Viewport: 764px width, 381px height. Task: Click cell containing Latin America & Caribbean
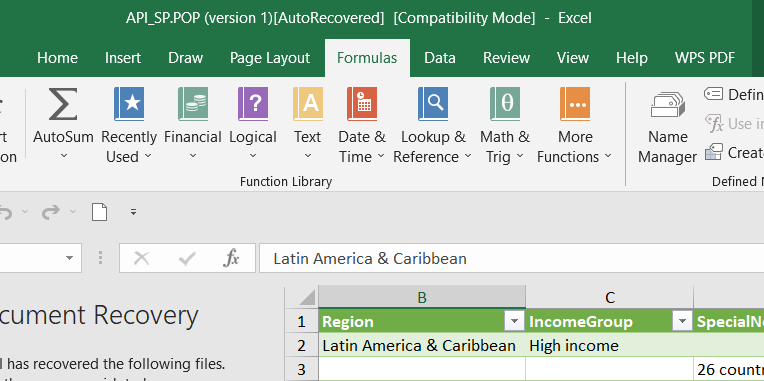click(422, 345)
